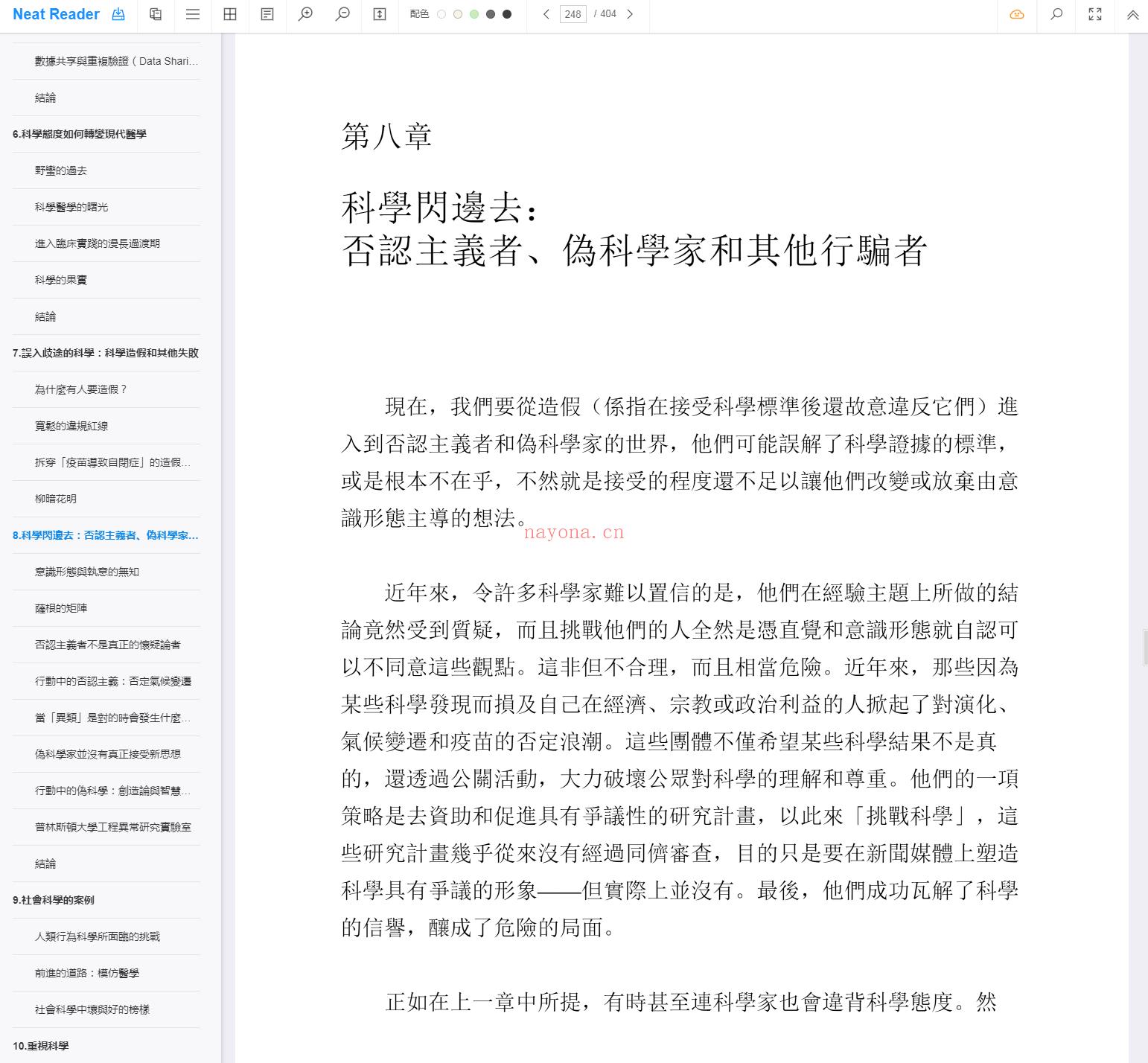Open section 寬鬆的違規紅線
Image resolution: width=1148 pixels, height=1063 pixels.
tap(71, 426)
